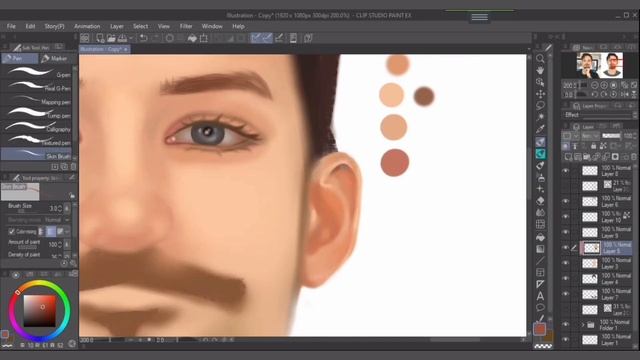Select the Eyedropper tool
The image size is (640, 360).
(540, 129)
